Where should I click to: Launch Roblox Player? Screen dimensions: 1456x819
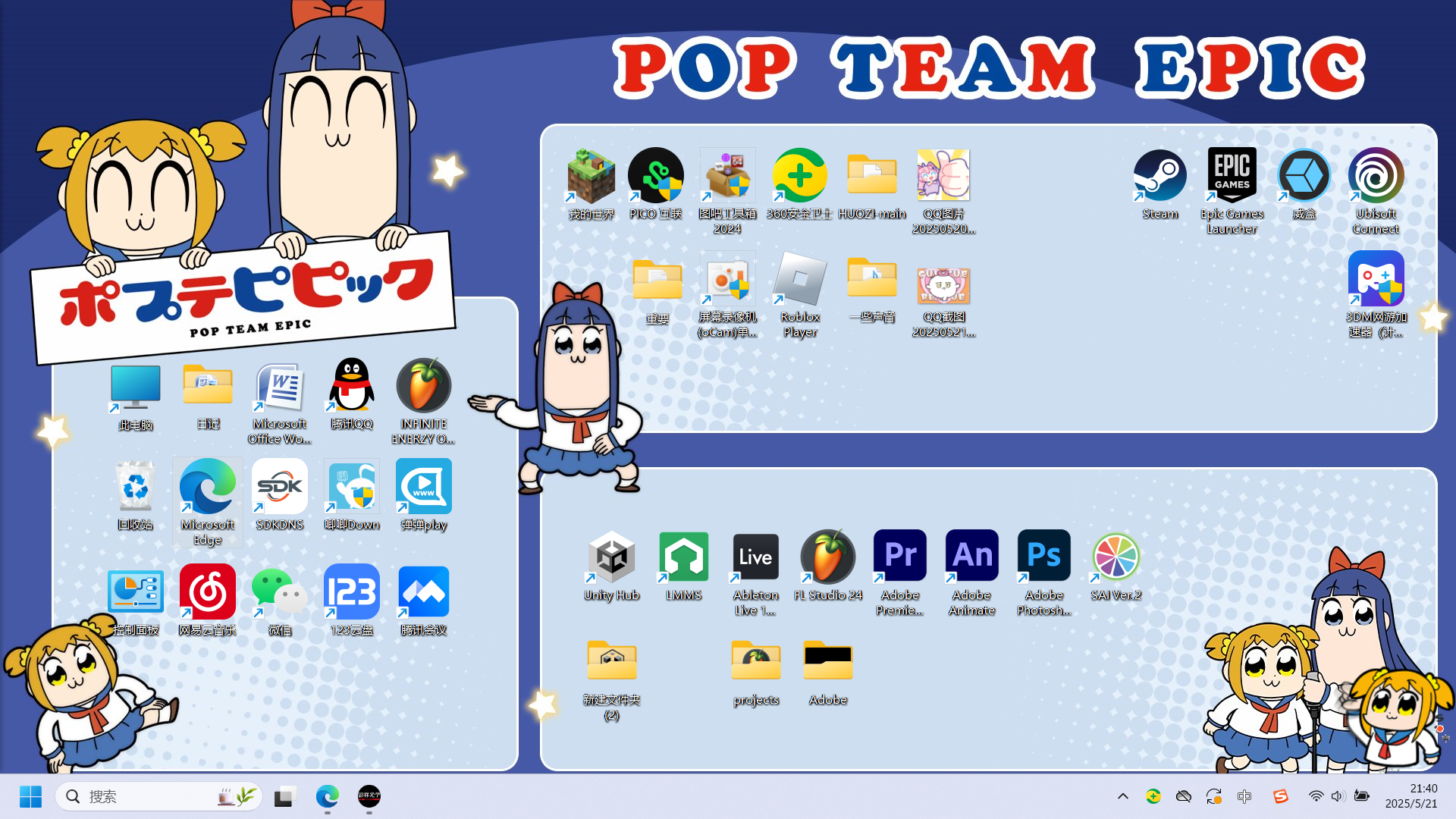800,294
